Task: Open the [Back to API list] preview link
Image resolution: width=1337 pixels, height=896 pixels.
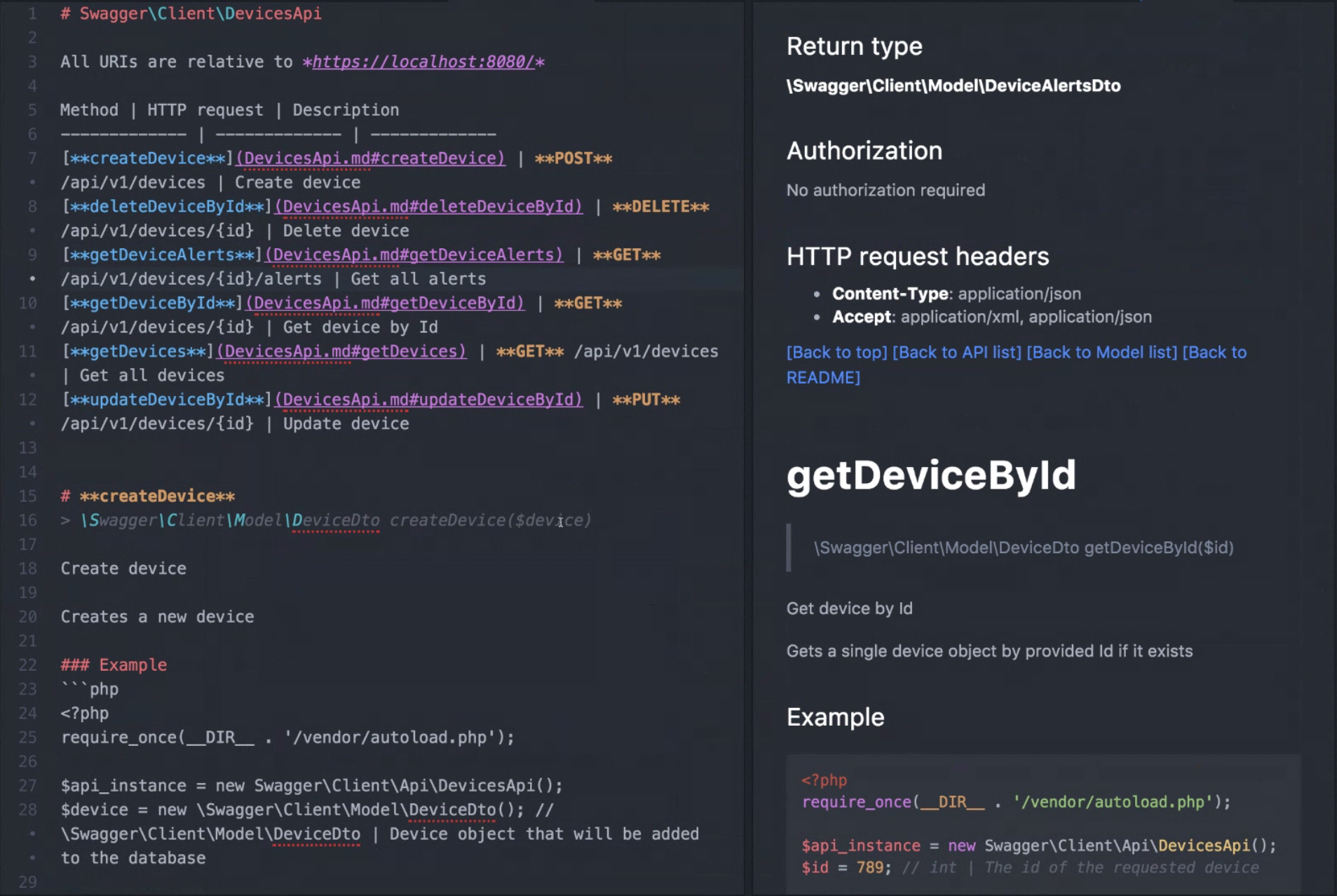Action: [956, 352]
